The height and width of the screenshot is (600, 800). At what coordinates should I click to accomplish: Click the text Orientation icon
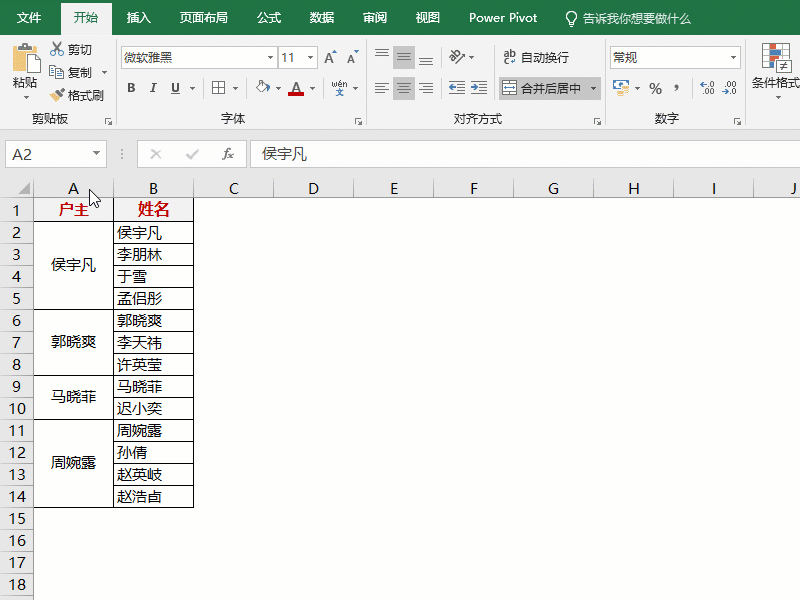point(457,57)
